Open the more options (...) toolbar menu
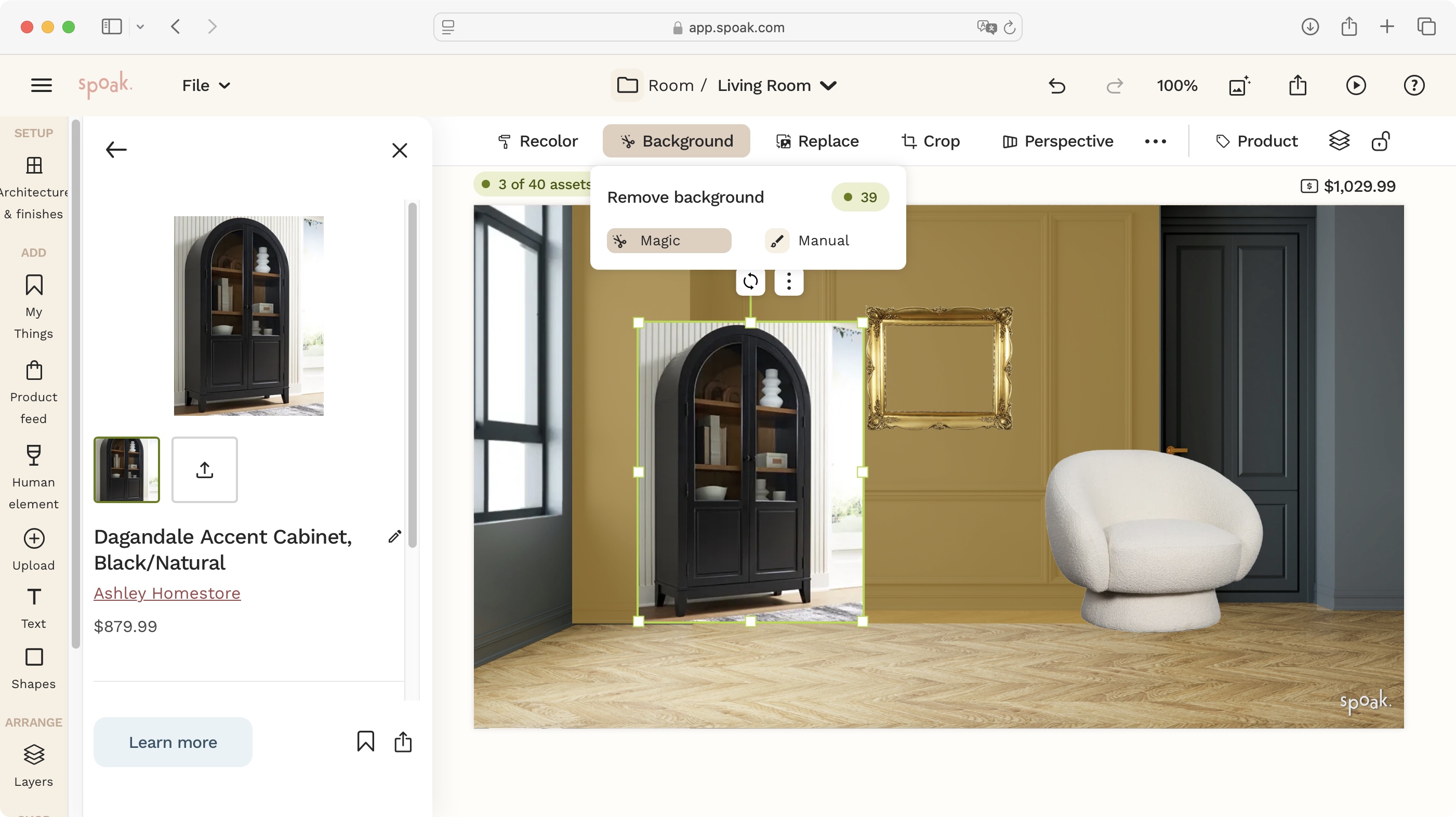 point(1155,141)
